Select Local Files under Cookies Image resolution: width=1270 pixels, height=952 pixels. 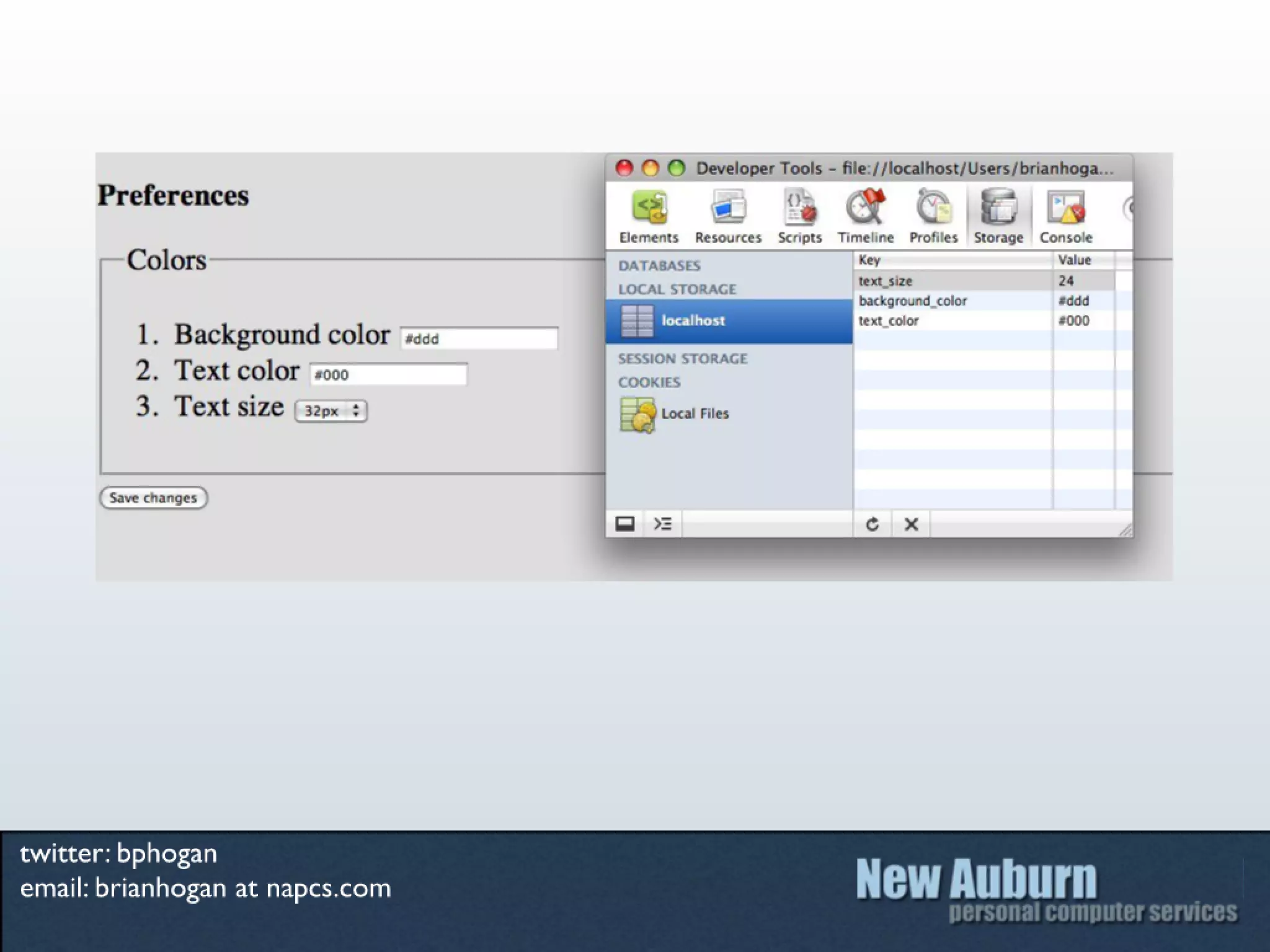click(695, 413)
